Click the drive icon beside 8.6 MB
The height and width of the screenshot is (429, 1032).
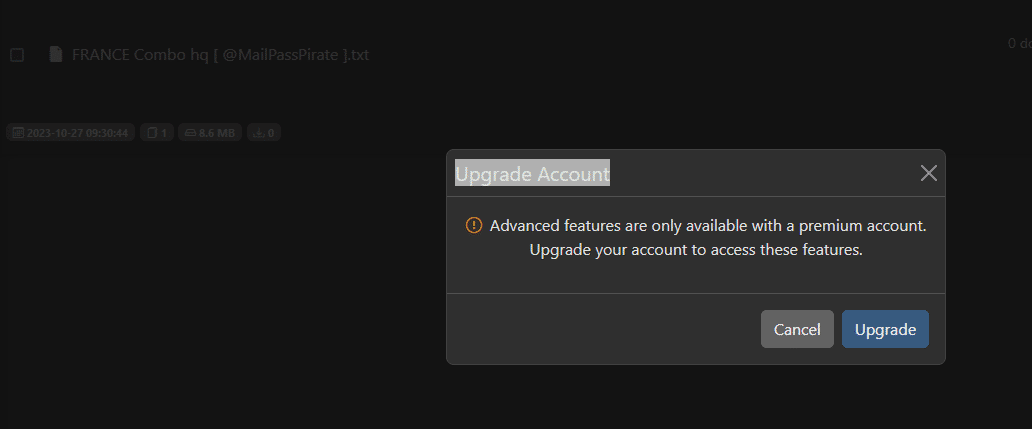(x=190, y=132)
